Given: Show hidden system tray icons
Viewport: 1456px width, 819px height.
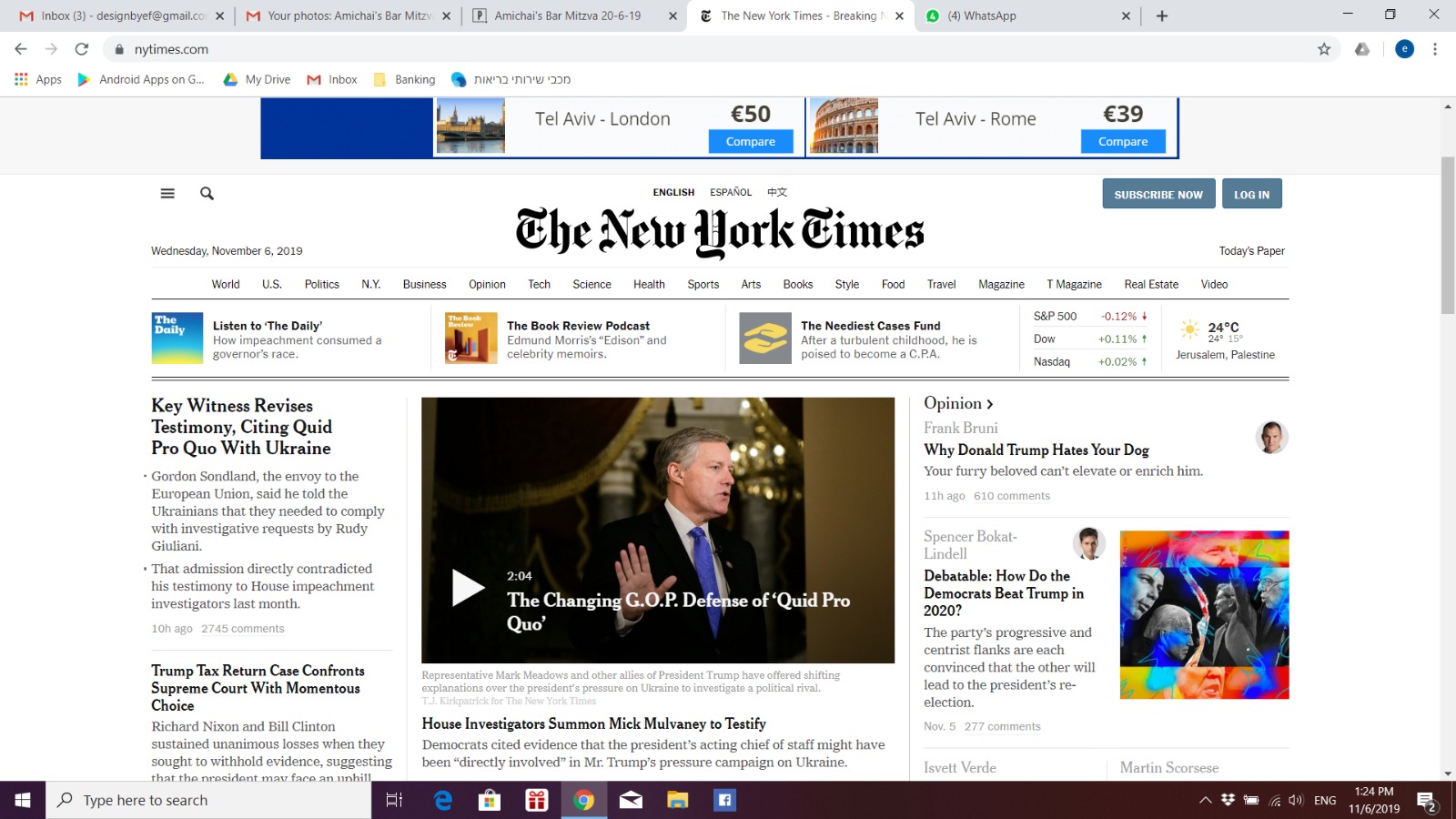Looking at the screenshot, I should click(1205, 800).
